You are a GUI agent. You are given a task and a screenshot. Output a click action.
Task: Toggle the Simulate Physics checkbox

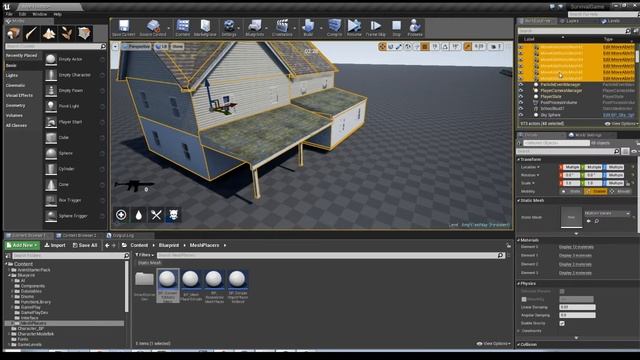562,291
